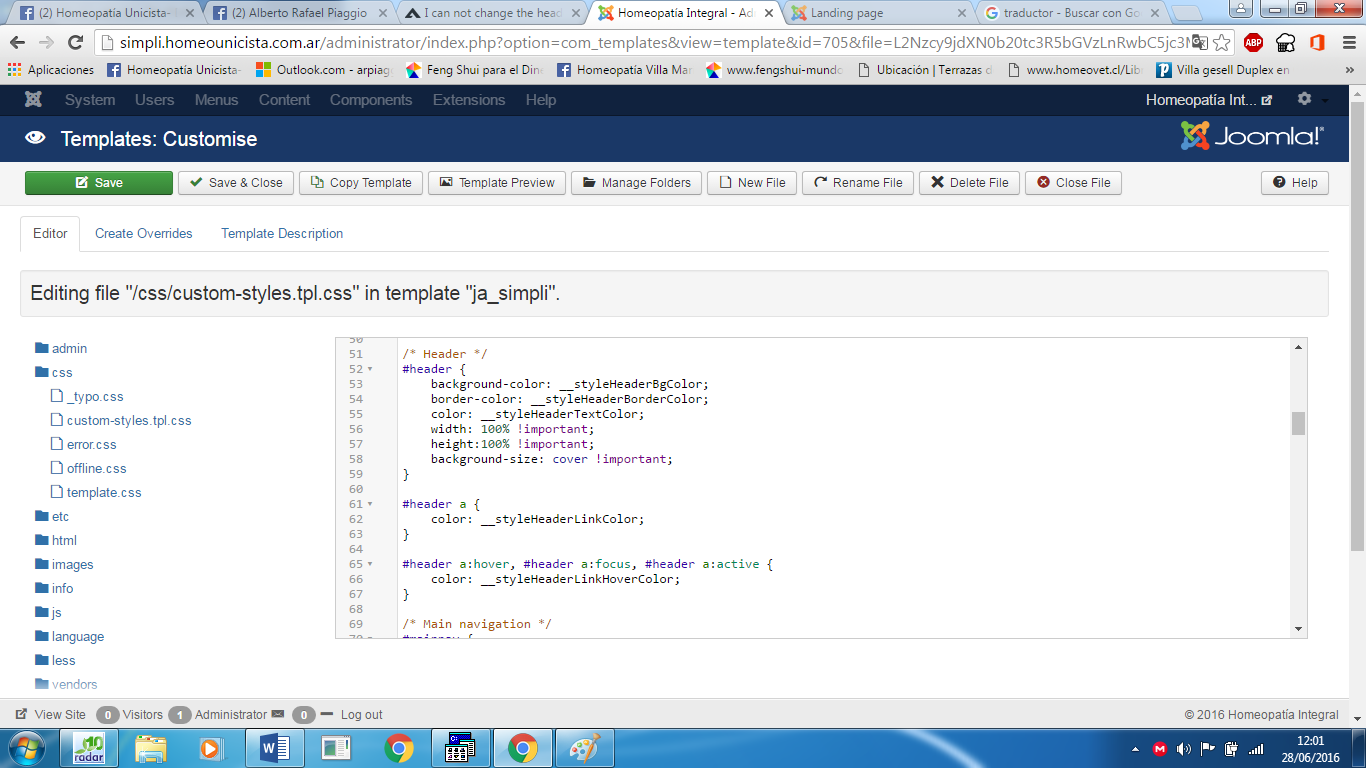Click the Joomla logo icon in admin menu
Viewport: 1366px width, 768px height.
coord(33,100)
